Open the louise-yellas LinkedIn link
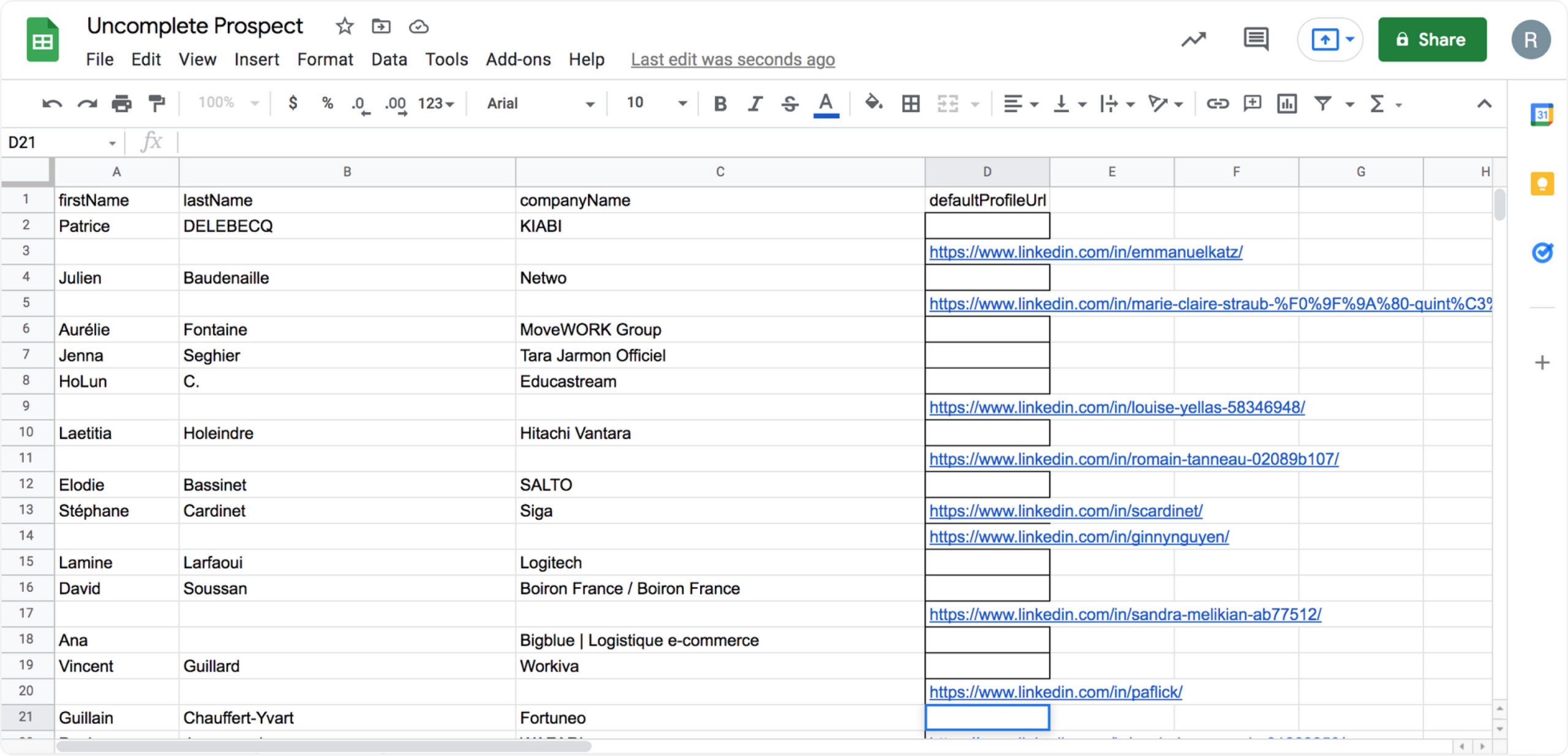The image size is (1568, 756). coord(1117,407)
